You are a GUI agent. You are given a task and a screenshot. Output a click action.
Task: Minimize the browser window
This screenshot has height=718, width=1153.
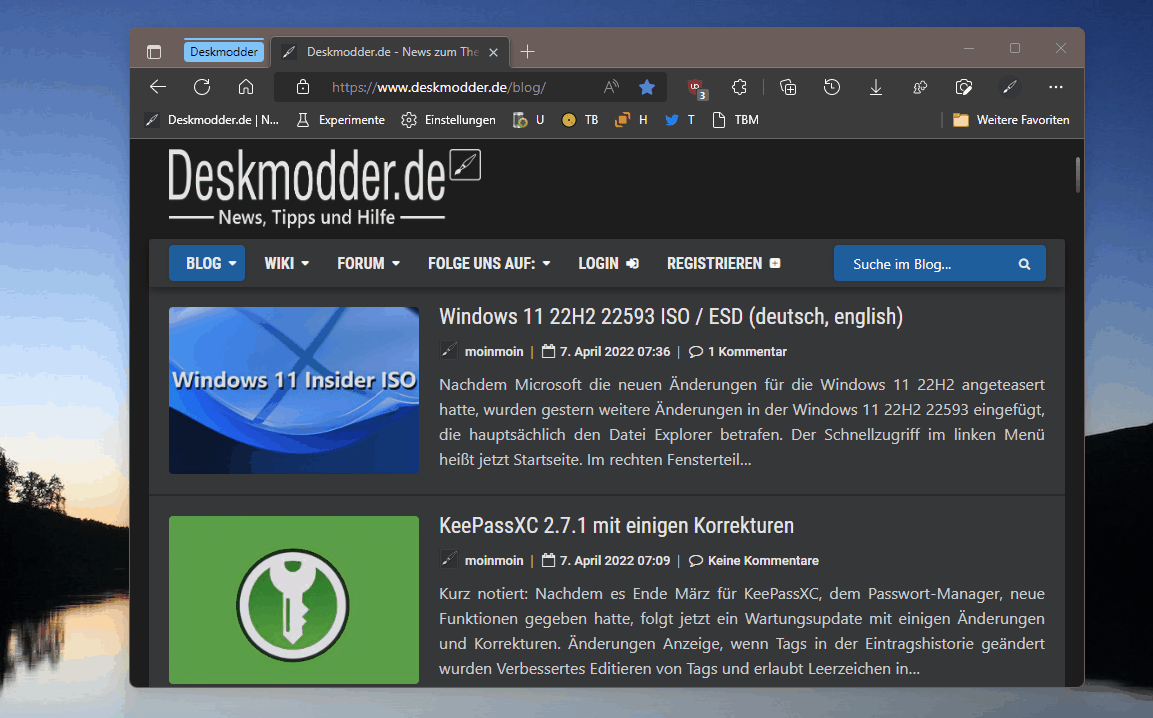pyautogui.click(x=969, y=49)
